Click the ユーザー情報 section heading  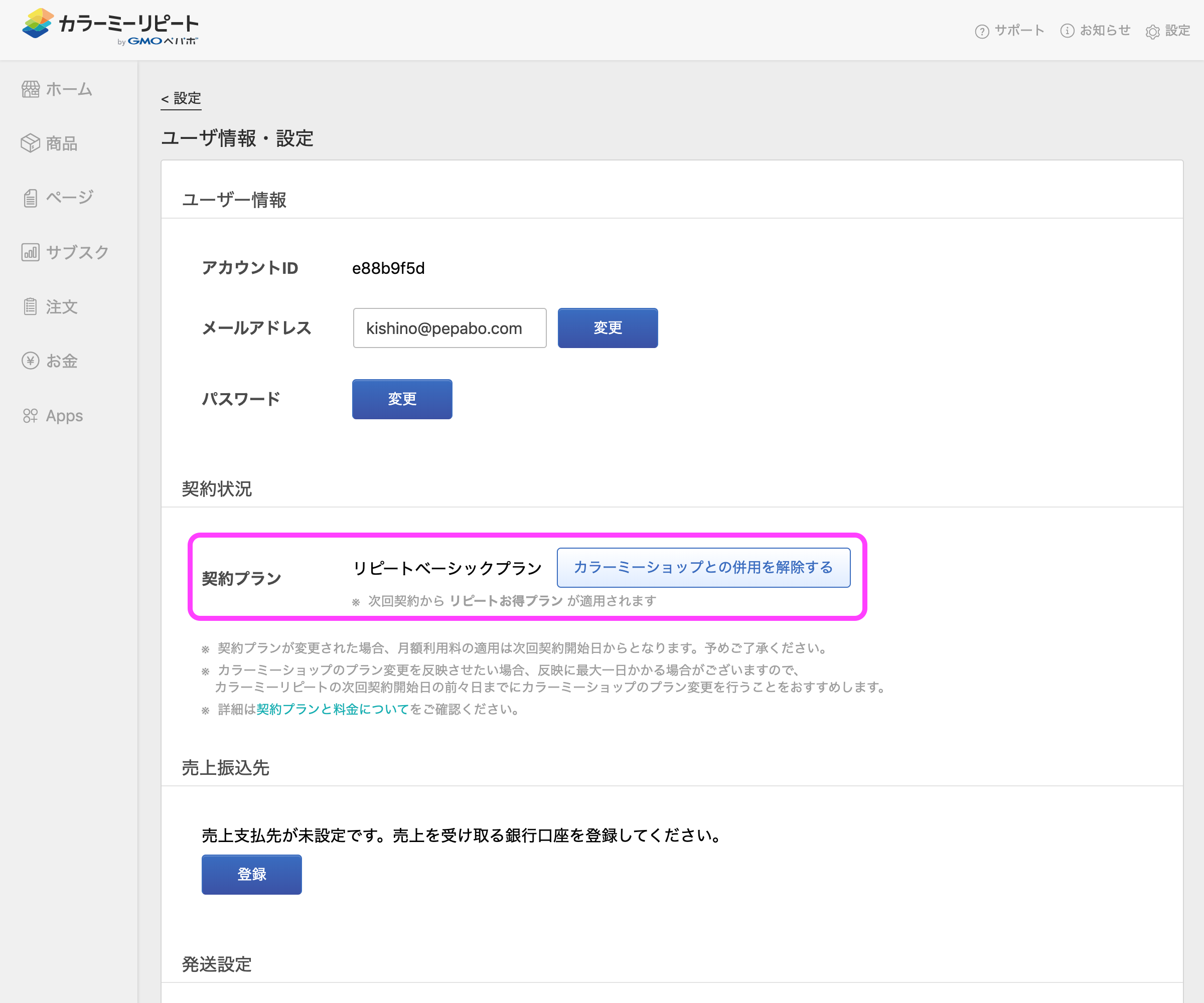[x=234, y=200]
